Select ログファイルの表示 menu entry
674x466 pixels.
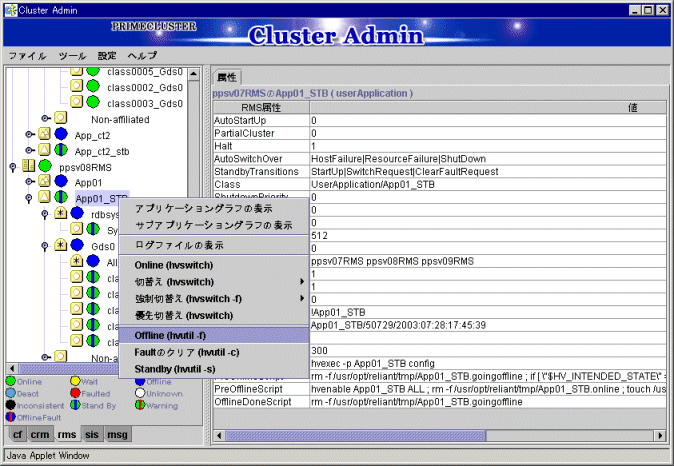point(214,245)
